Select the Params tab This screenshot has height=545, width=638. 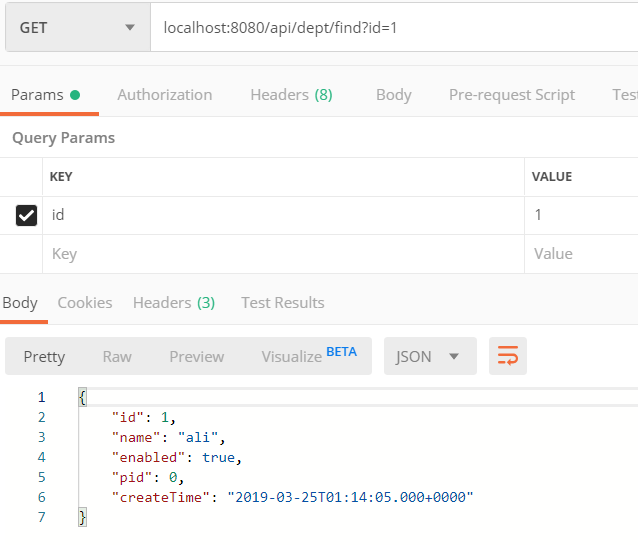(45, 95)
